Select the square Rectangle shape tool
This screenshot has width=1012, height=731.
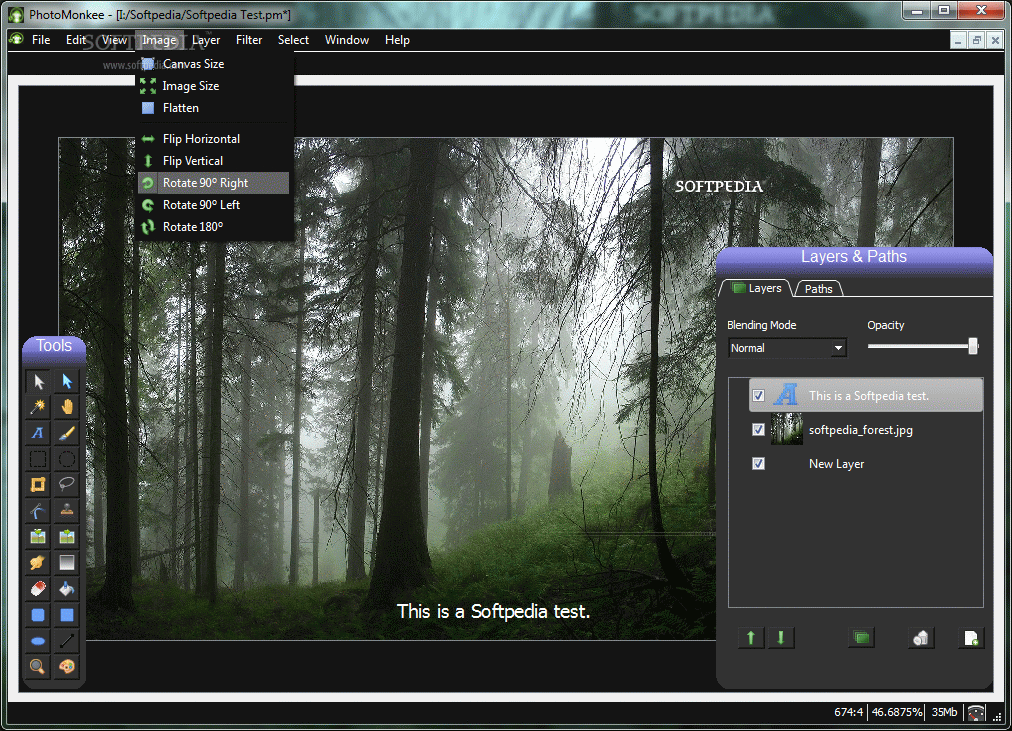[x=66, y=615]
